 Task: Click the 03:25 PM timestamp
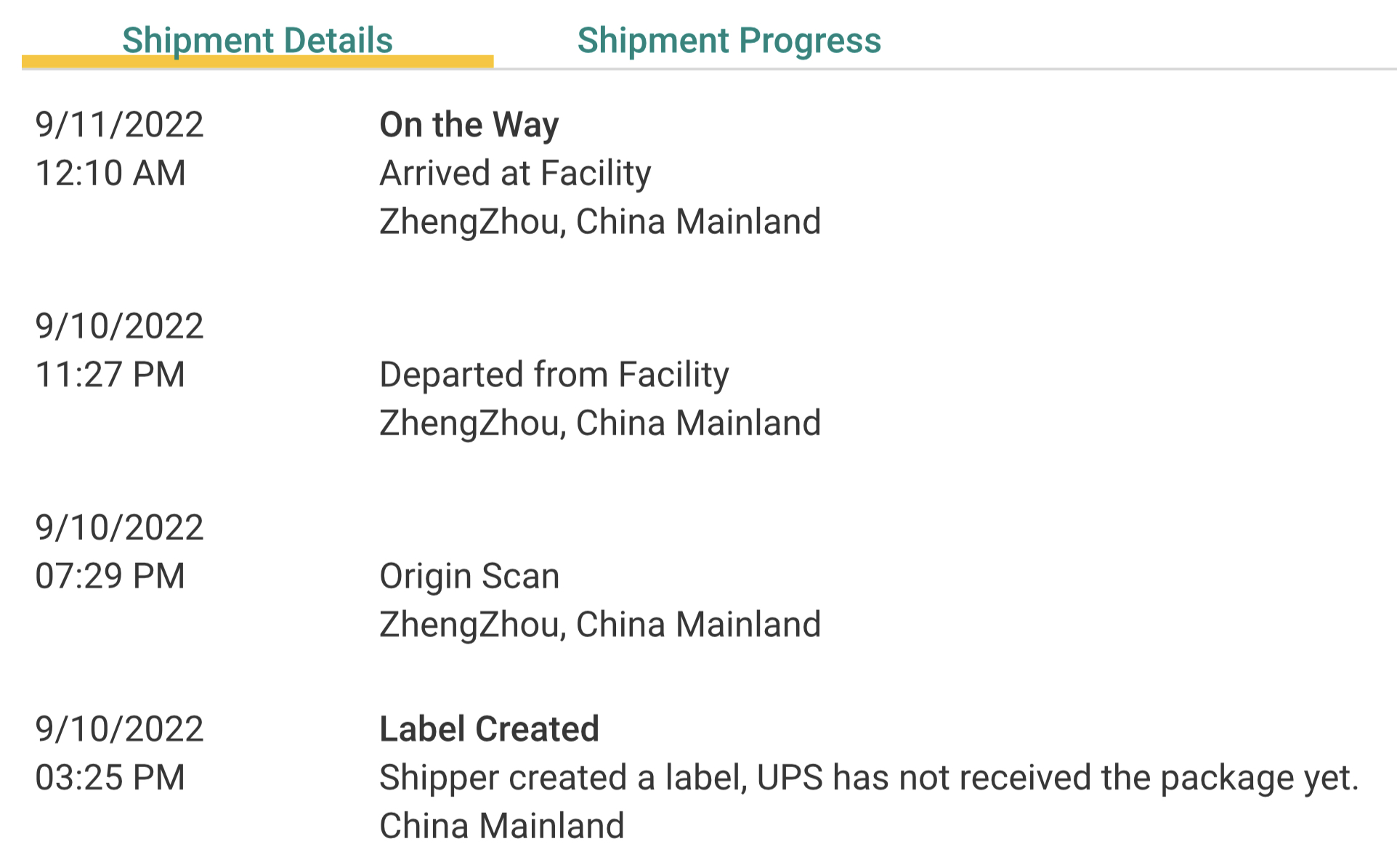pyautogui.click(x=110, y=777)
